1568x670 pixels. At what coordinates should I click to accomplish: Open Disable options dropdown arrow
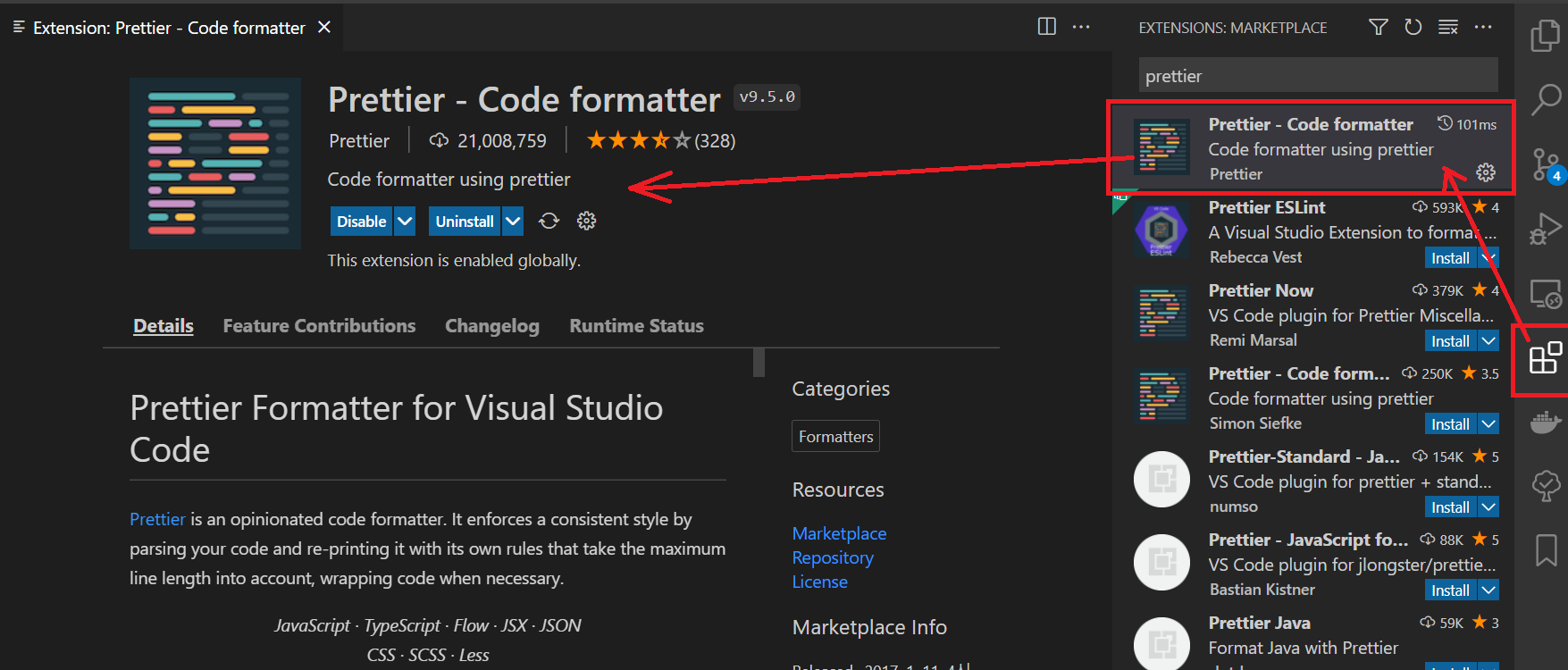[x=405, y=221]
